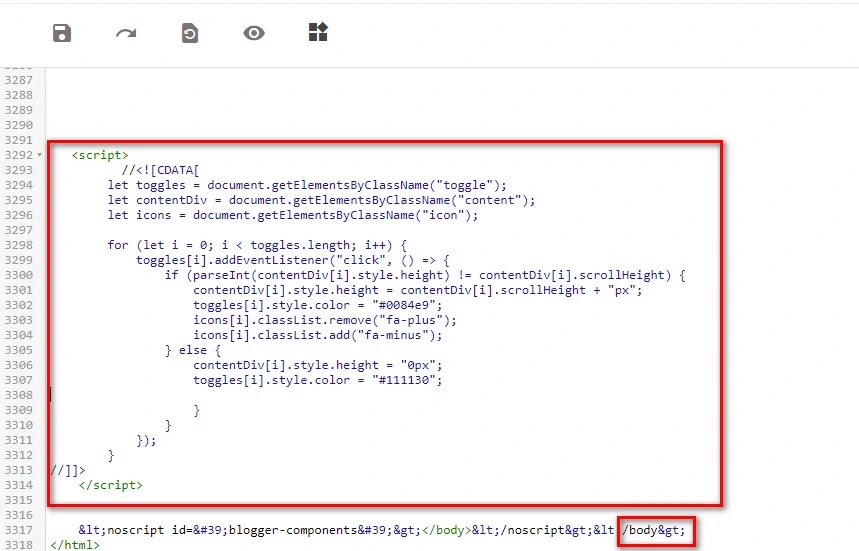859x551 pixels.
Task: Collapse the script block fold arrow at line 3292
Action: pos(39,155)
